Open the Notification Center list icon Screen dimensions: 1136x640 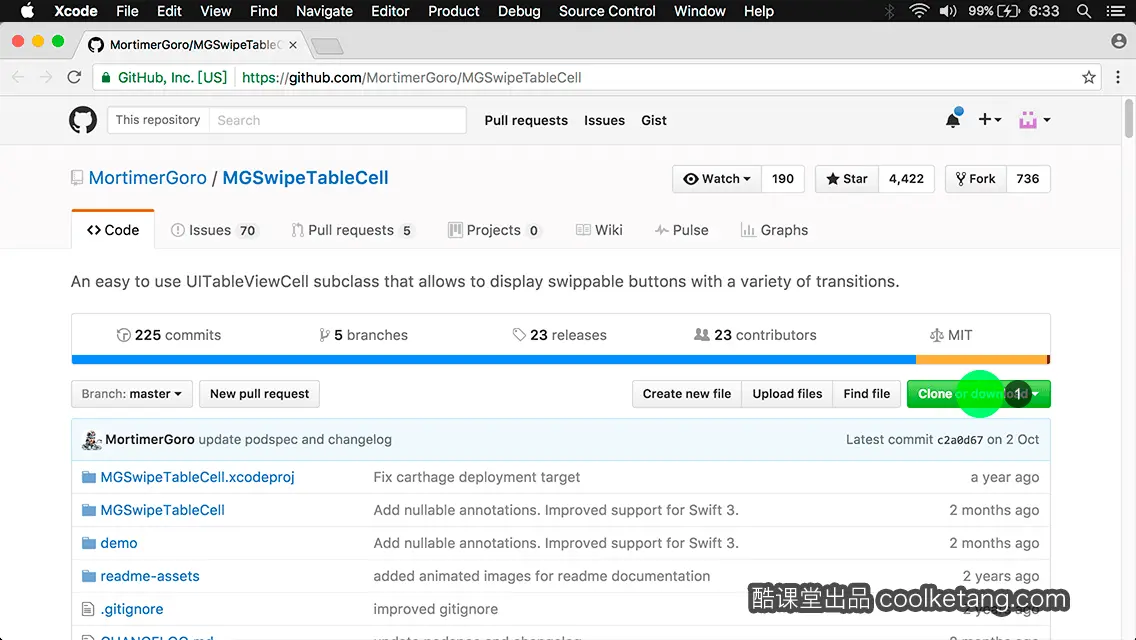pos(1116,11)
